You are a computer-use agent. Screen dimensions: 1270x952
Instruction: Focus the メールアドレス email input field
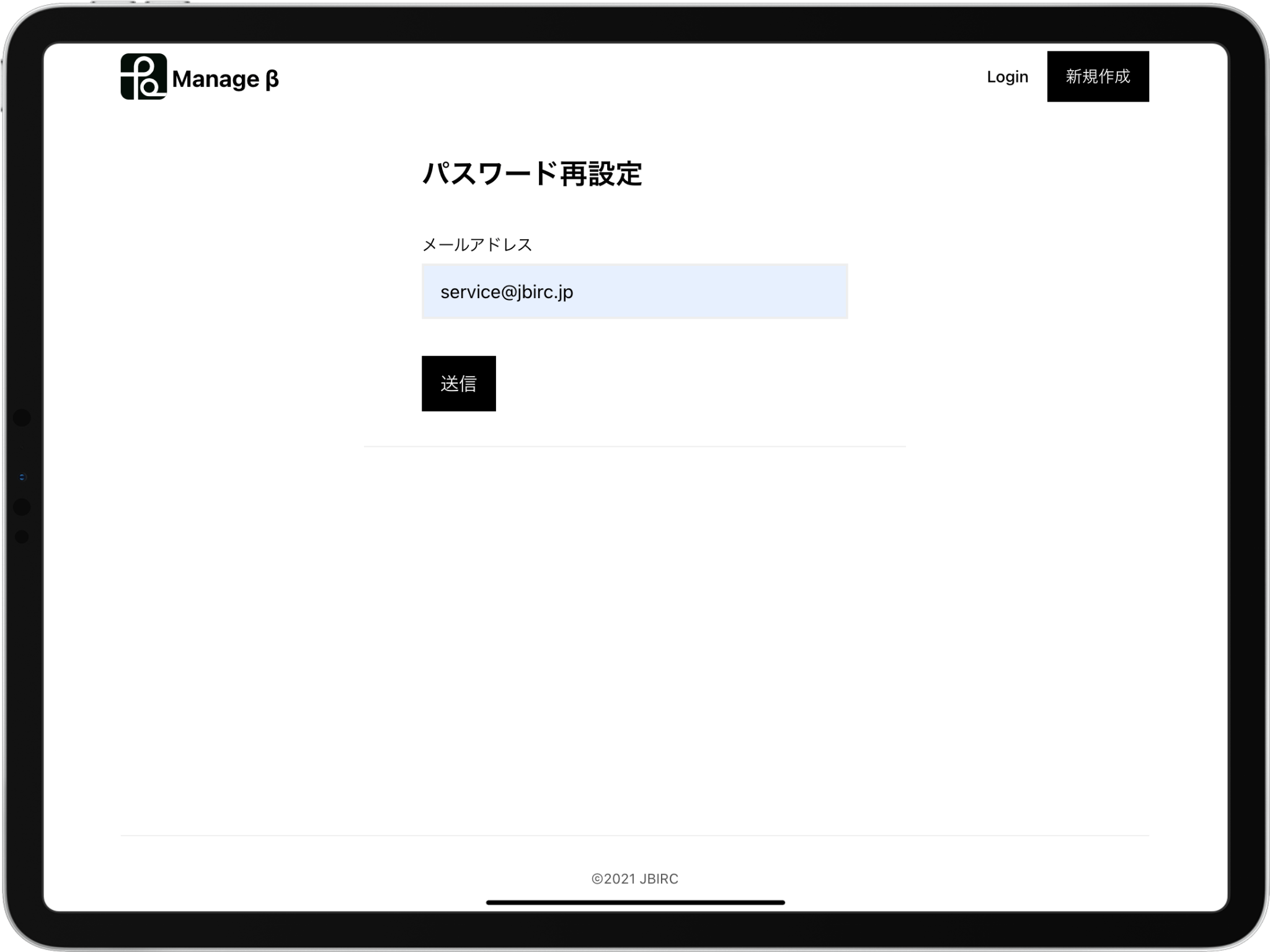click(x=634, y=291)
